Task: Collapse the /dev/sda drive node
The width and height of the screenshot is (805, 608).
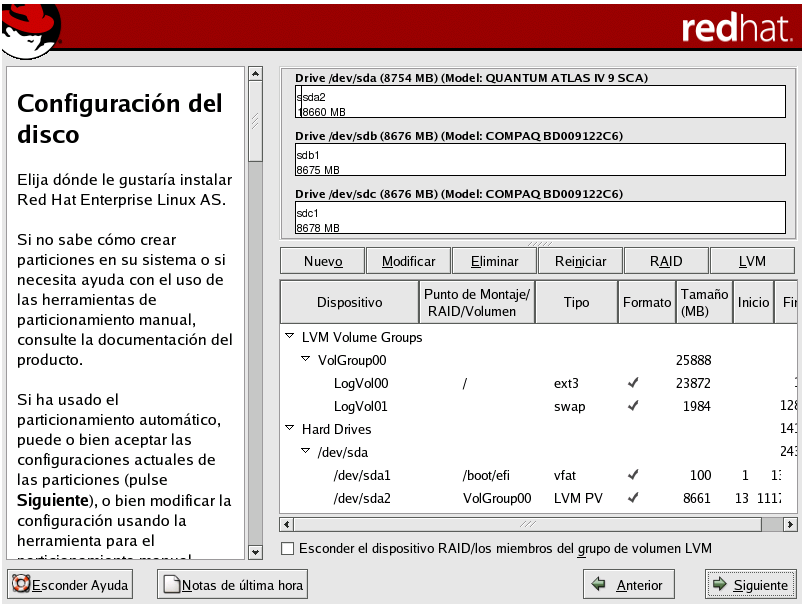Action: click(306, 452)
